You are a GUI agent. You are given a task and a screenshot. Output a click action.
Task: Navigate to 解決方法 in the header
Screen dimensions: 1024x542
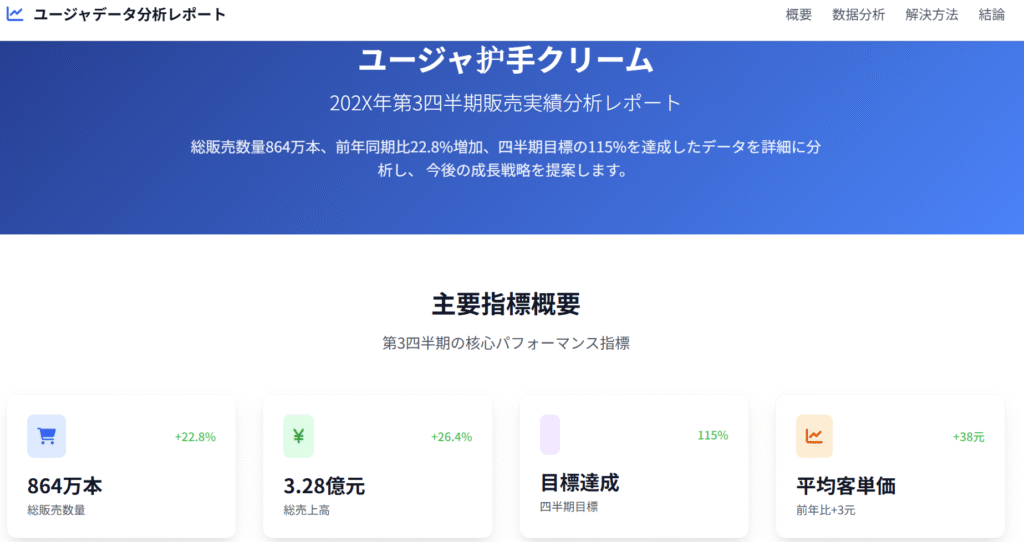(x=931, y=15)
